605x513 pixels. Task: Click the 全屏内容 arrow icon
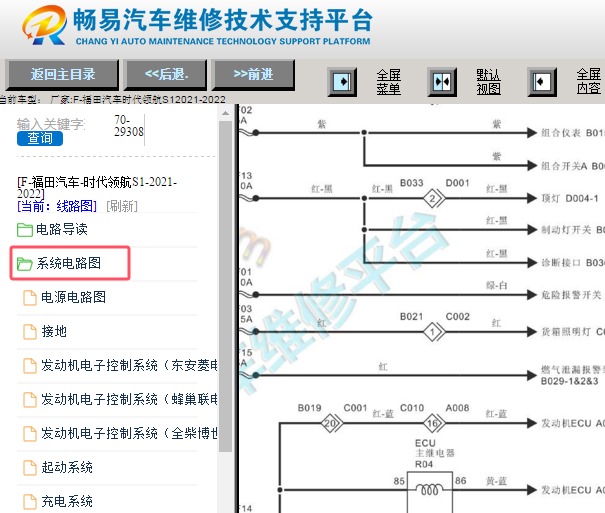(x=542, y=82)
